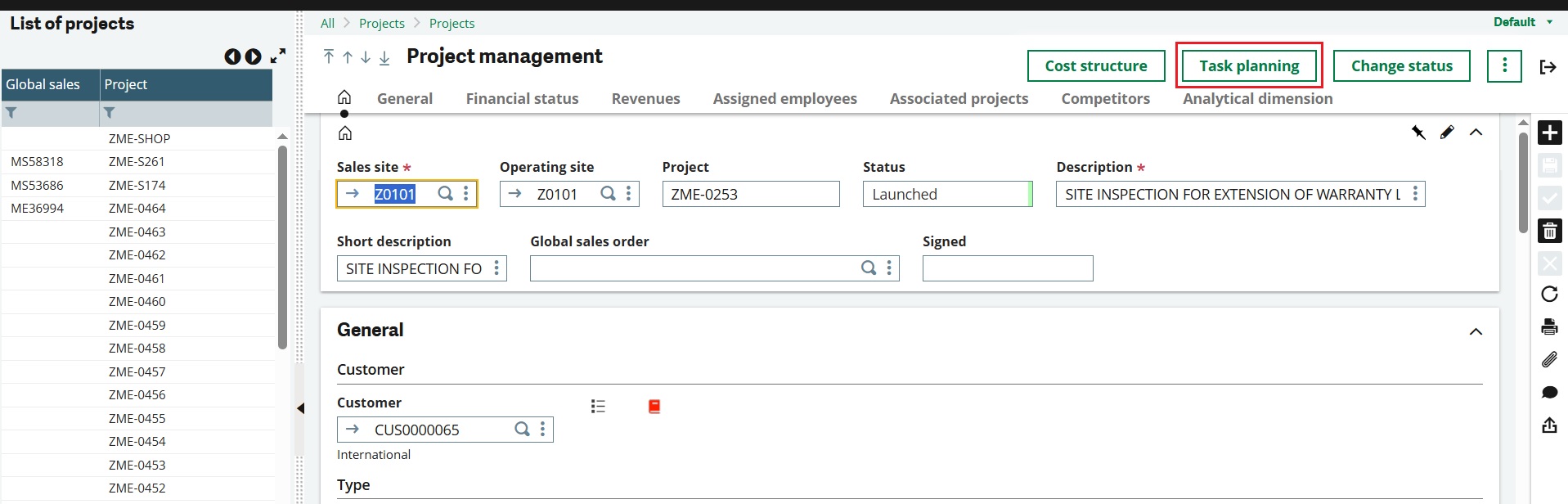Print the project record
1568x504 pixels.
[x=1549, y=327]
